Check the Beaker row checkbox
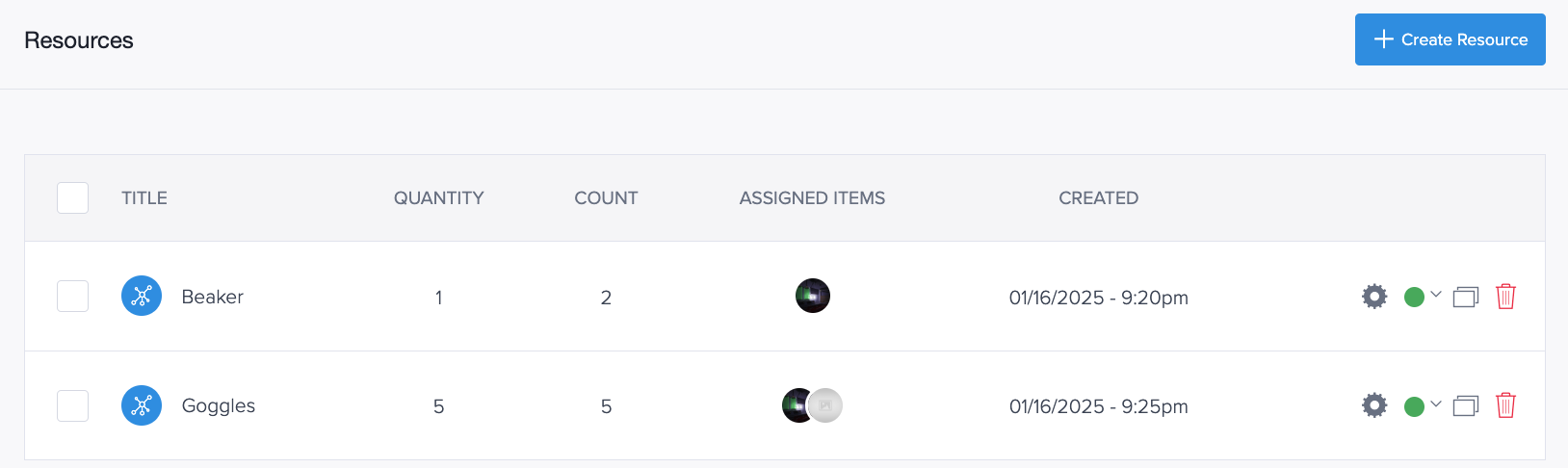Screen dimensions: 1568x468 point(73,296)
